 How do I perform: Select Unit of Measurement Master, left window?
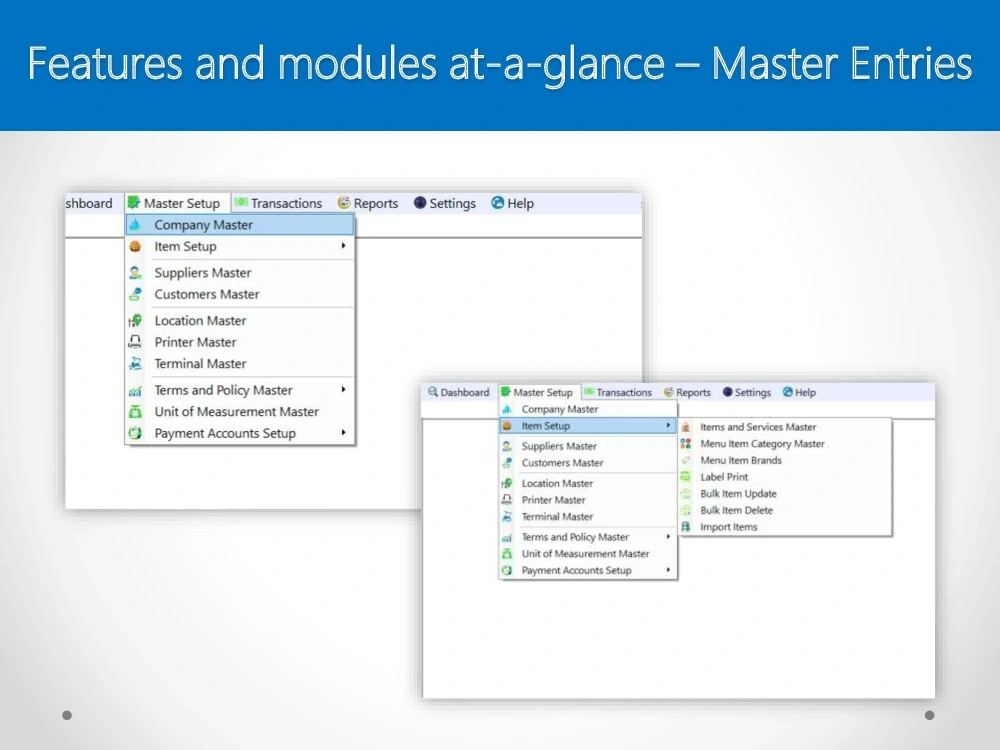tap(240, 412)
